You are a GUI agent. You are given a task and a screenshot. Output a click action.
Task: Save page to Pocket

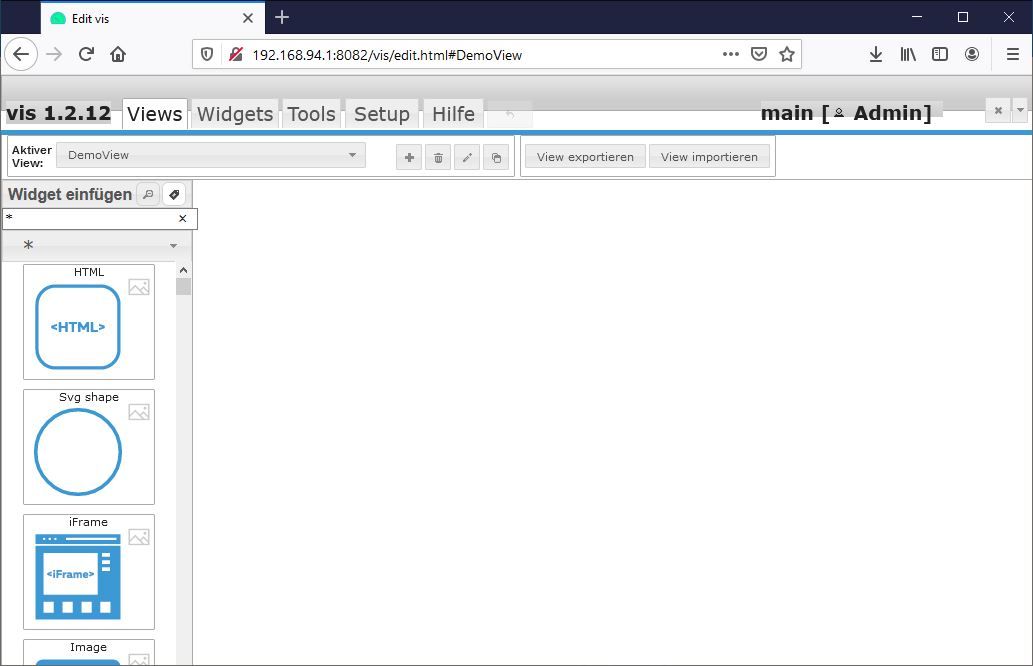pos(759,54)
